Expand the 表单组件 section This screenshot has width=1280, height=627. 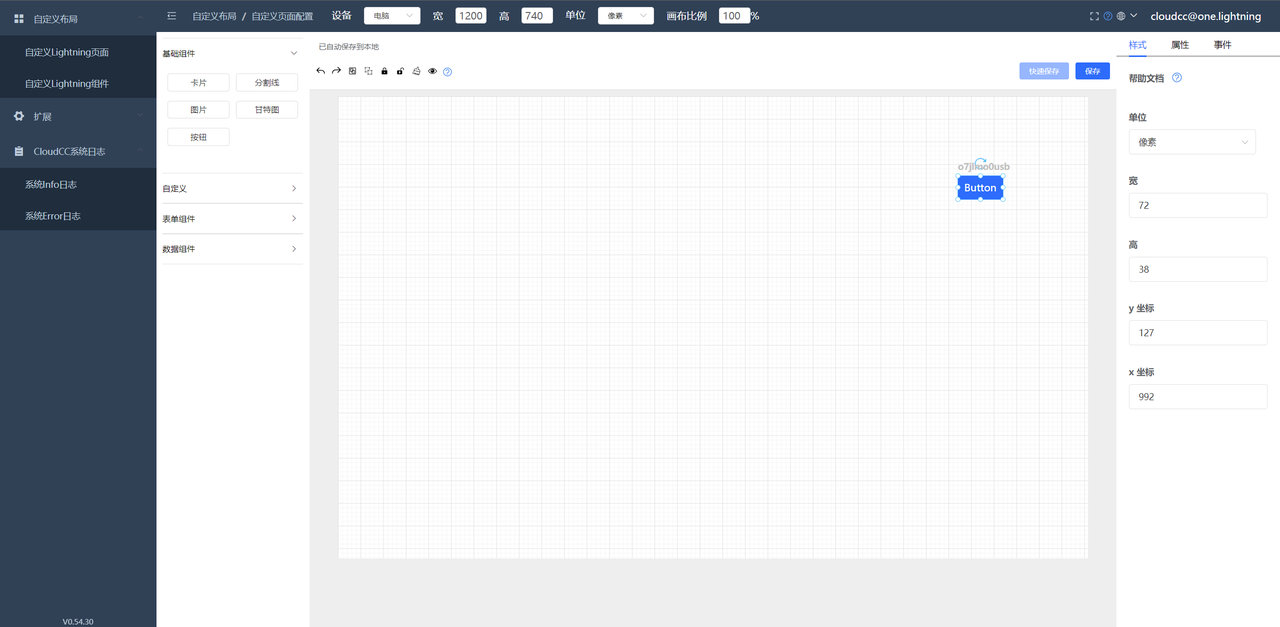(x=230, y=219)
